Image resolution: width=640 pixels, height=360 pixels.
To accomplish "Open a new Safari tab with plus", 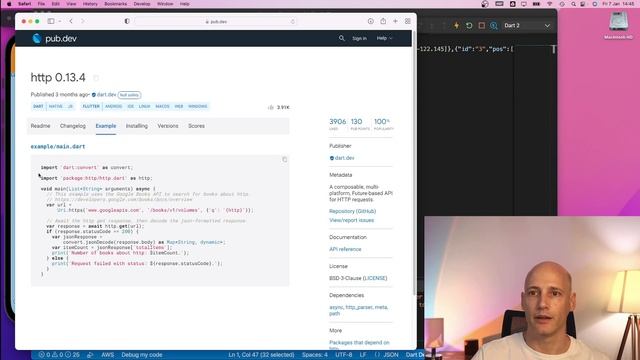I will point(395,21).
